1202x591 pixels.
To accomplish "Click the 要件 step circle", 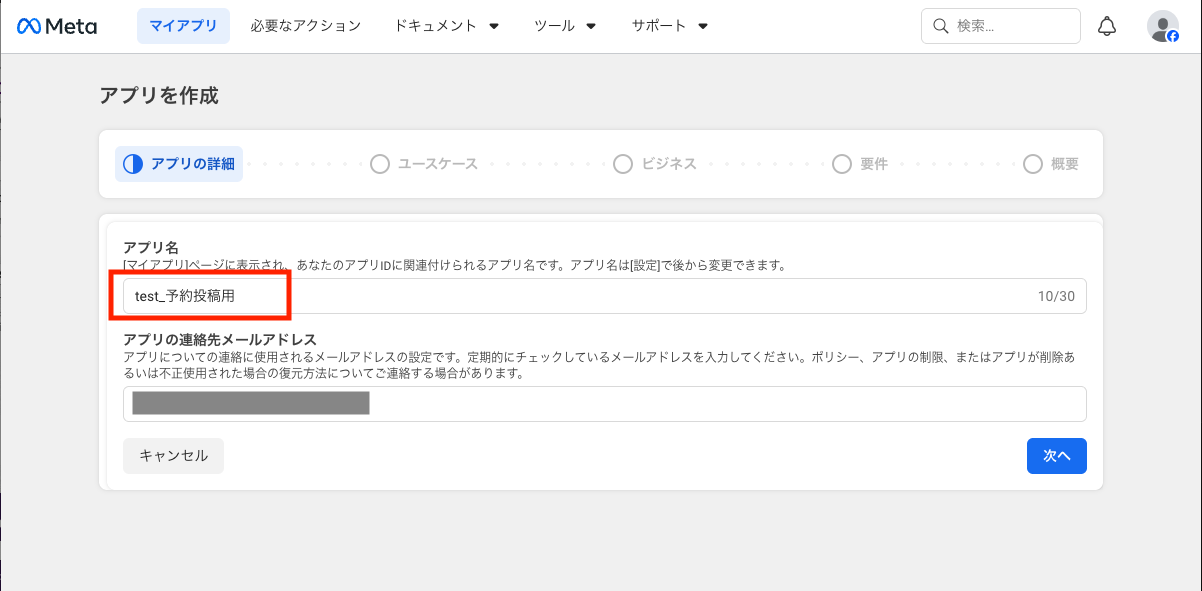I will (842, 164).
